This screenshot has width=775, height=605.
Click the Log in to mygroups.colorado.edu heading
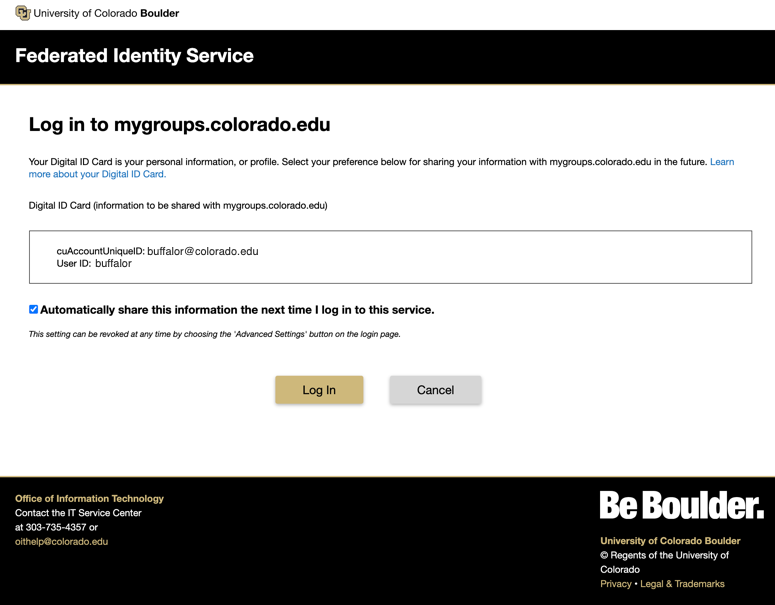coord(179,125)
